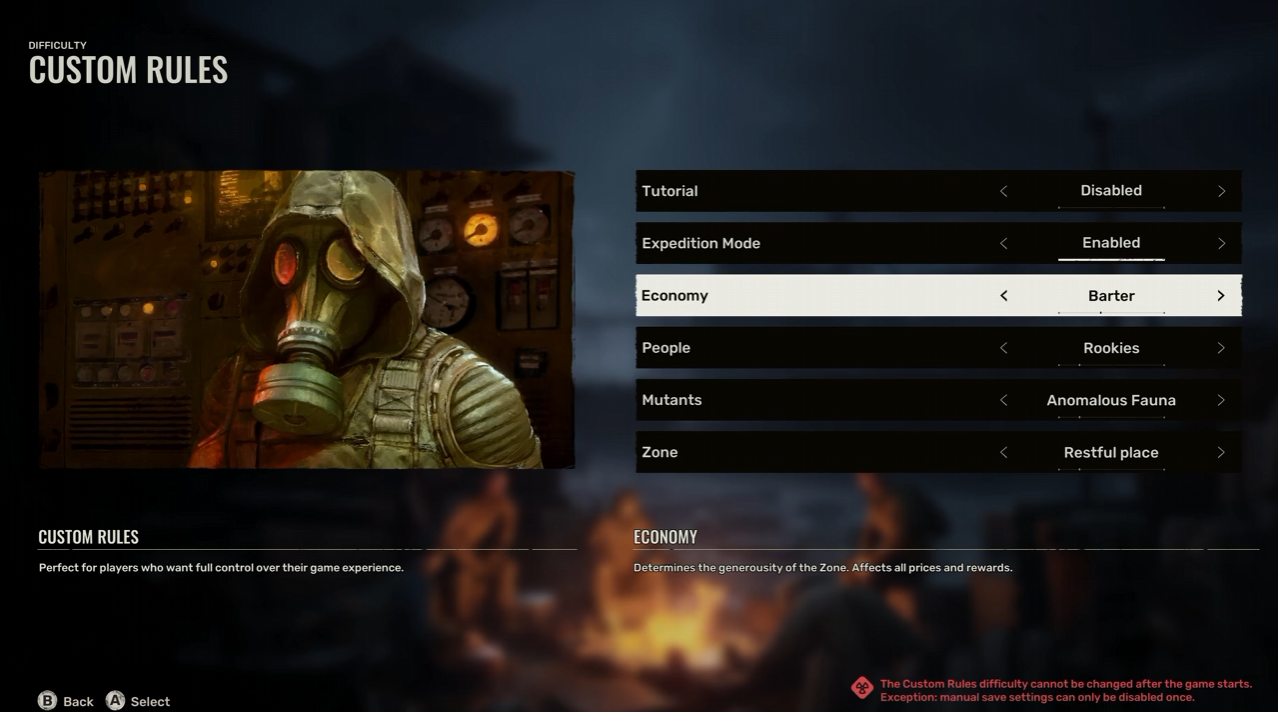Click right arrow on Economy row
Image resolution: width=1278 pixels, height=712 pixels.
point(1221,296)
